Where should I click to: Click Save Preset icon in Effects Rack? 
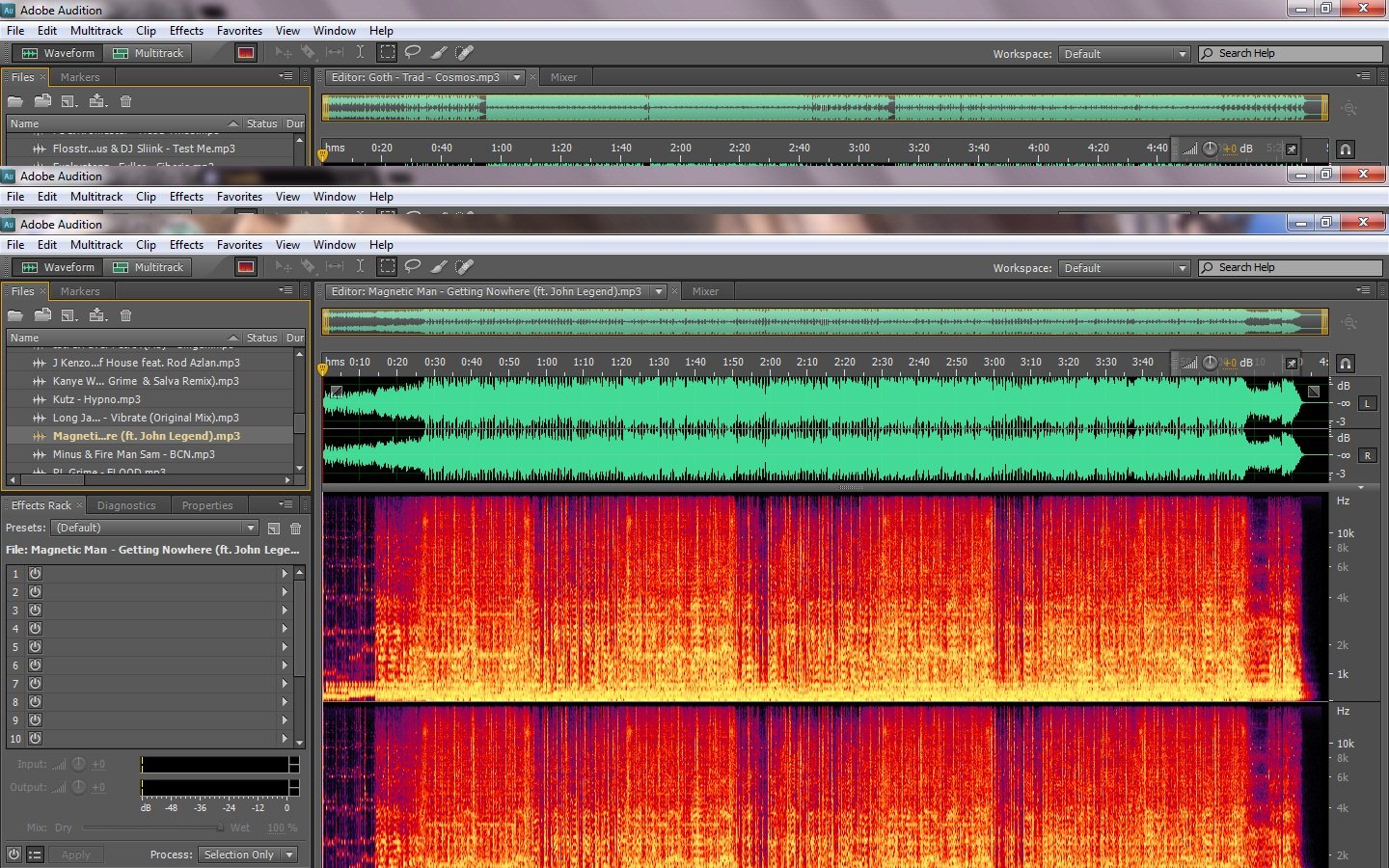tap(274, 529)
